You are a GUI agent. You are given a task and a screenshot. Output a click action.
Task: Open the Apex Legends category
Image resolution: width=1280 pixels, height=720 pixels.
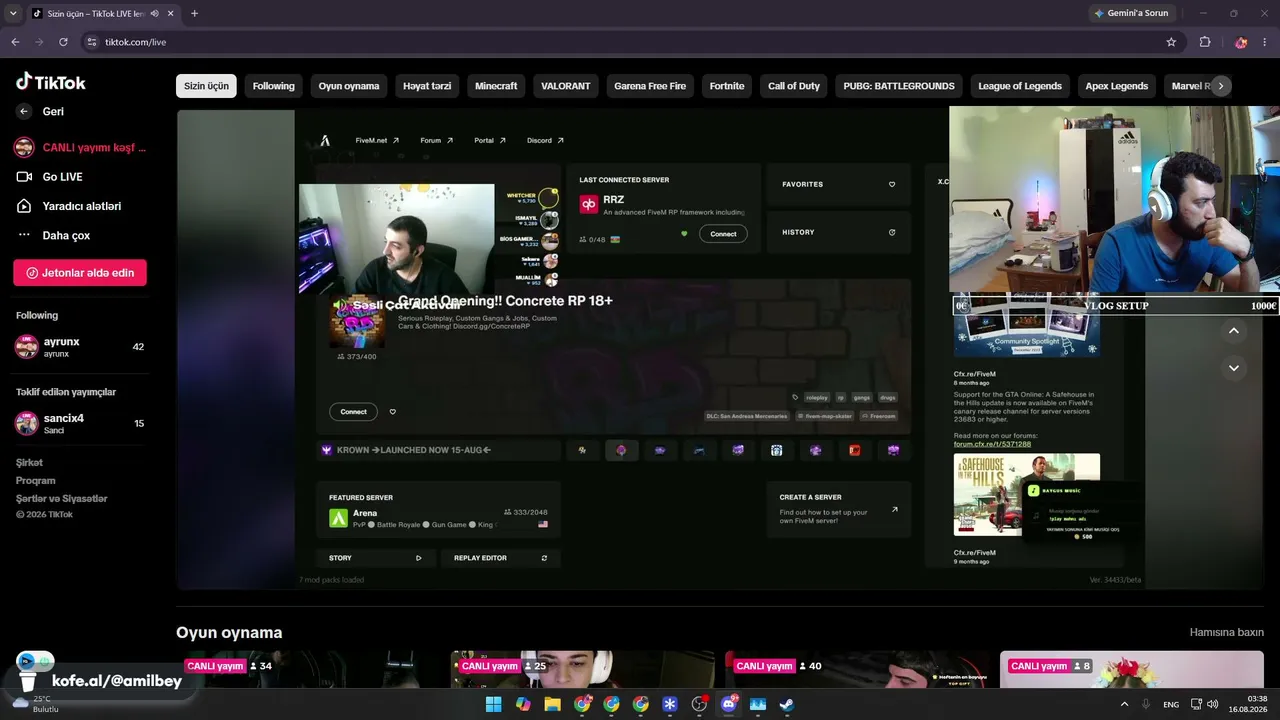tap(1117, 86)
